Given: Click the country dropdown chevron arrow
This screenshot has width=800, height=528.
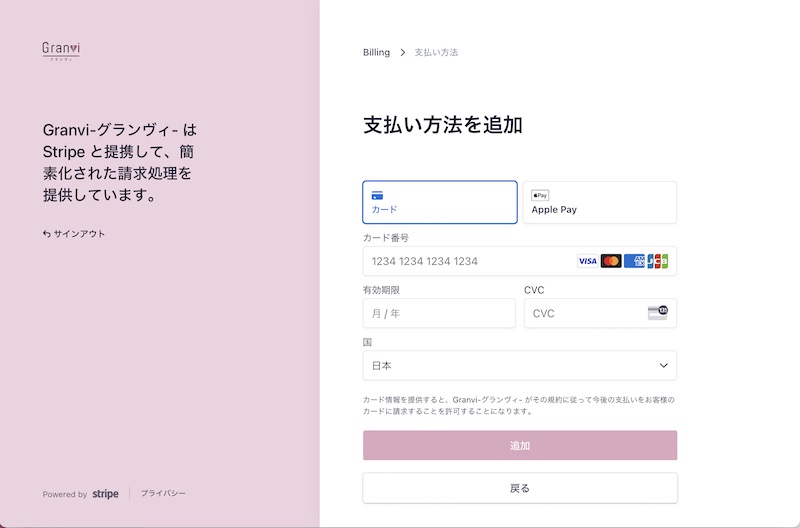Looking at the screenshot, I should (x=663, y=365).
